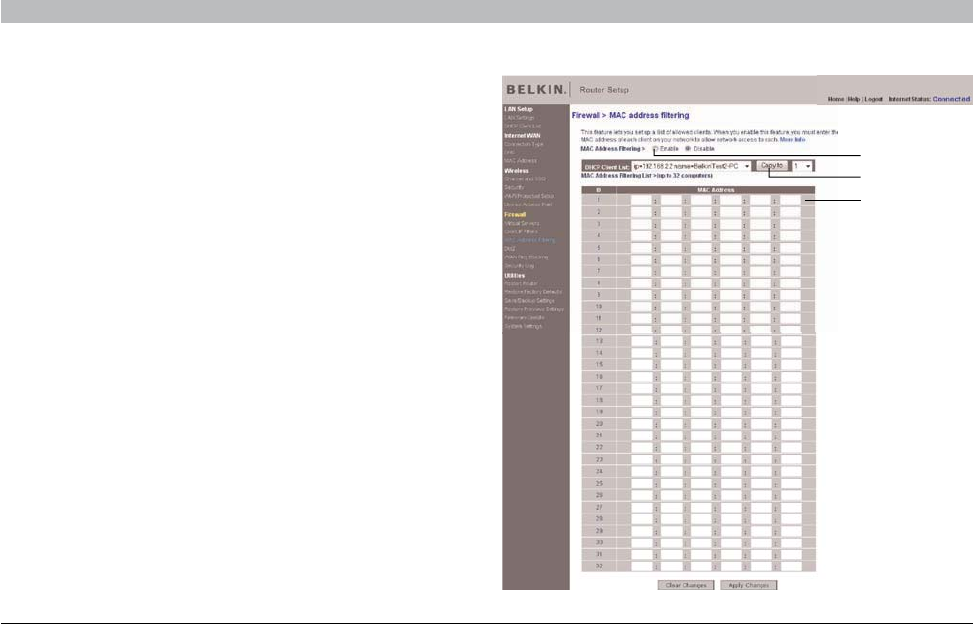
Task: Open Client IP Filters under Firewall
Action: tap(521, 231)
